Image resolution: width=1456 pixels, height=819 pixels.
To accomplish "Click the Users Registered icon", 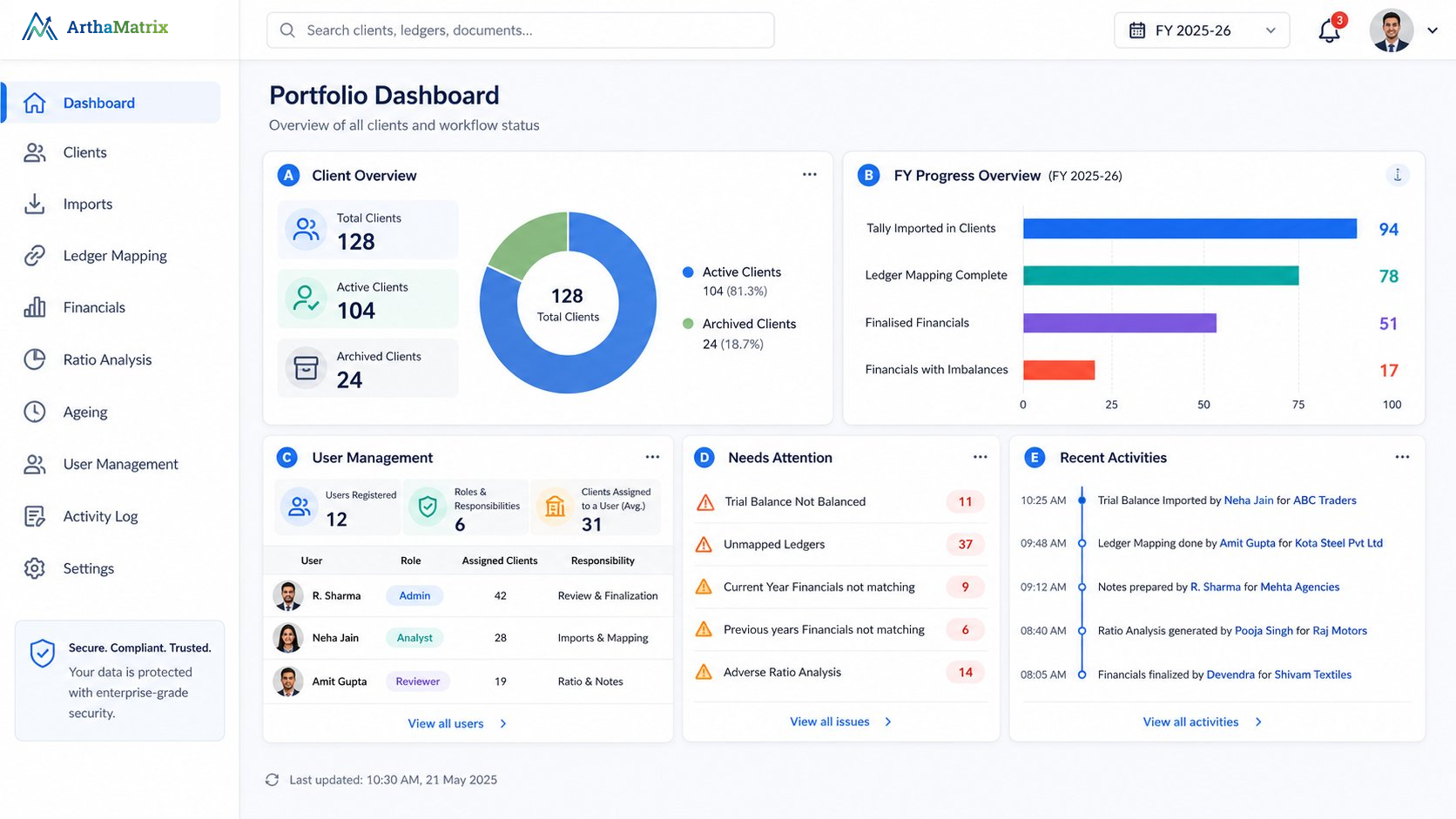I will pyautogui.click(x=300, y=507).
